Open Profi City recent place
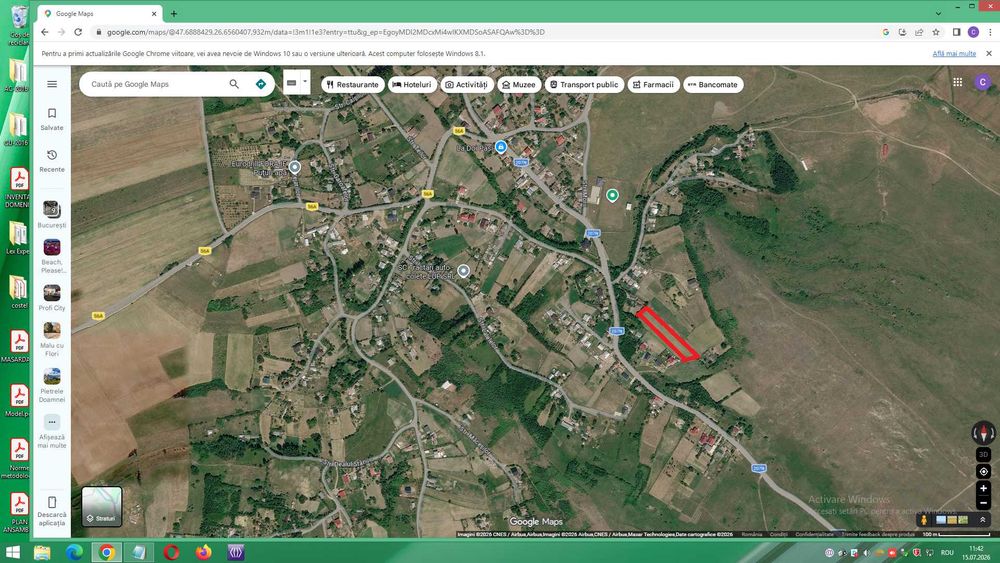 click(52, 298)
